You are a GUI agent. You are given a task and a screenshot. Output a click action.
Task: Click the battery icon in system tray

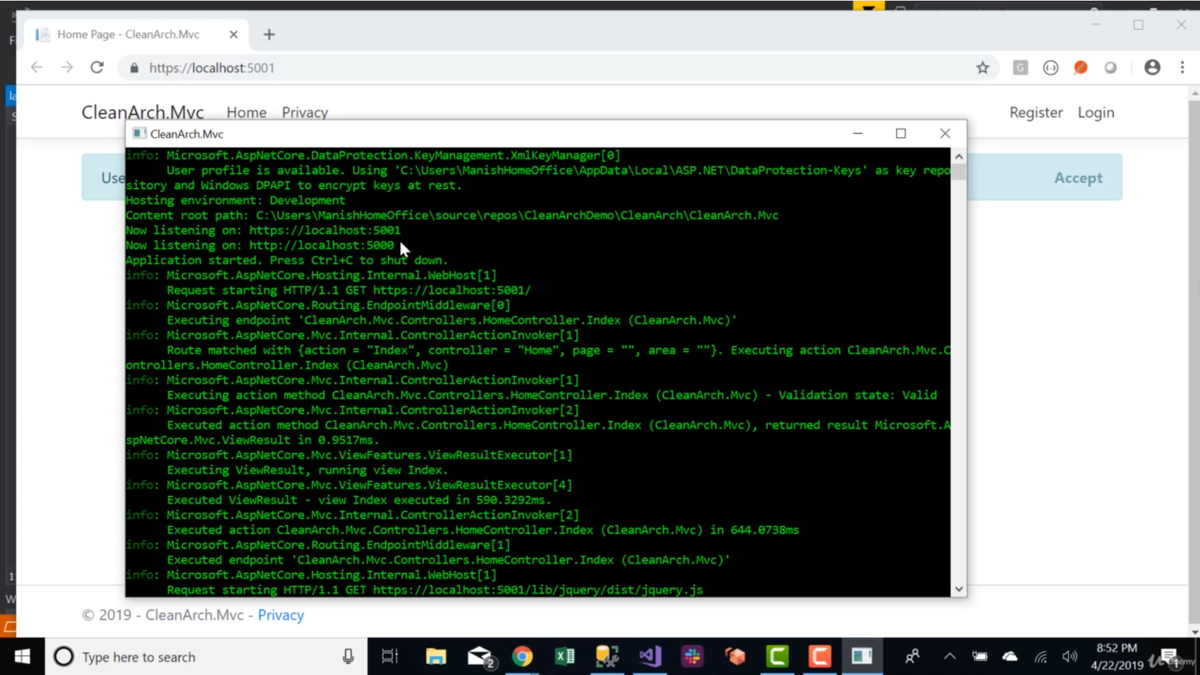point(979,657)
